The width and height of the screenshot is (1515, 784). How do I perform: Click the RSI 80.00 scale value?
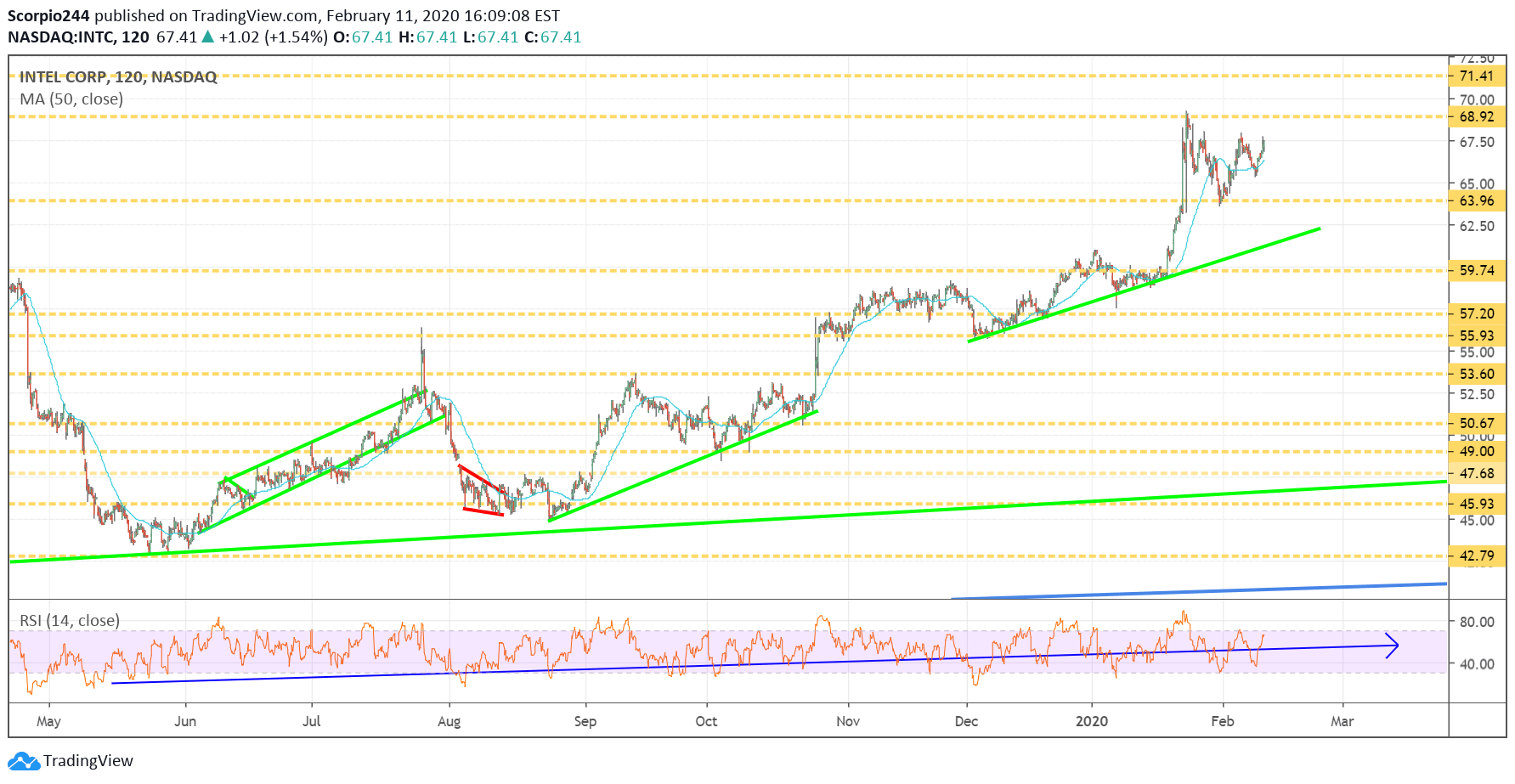(1477, 622)
